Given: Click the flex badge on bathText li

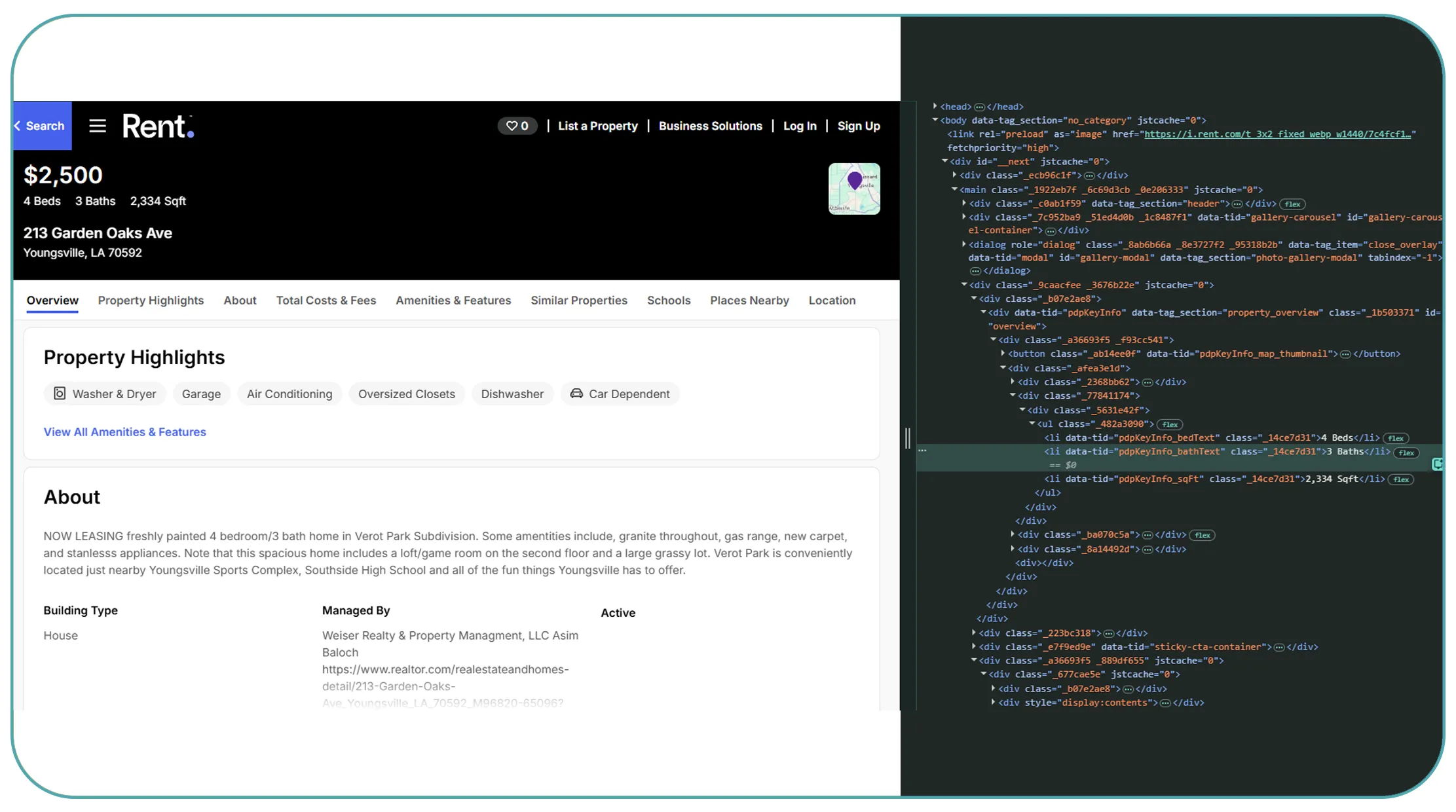Looking at the screenshot, I should (1406, 452).
